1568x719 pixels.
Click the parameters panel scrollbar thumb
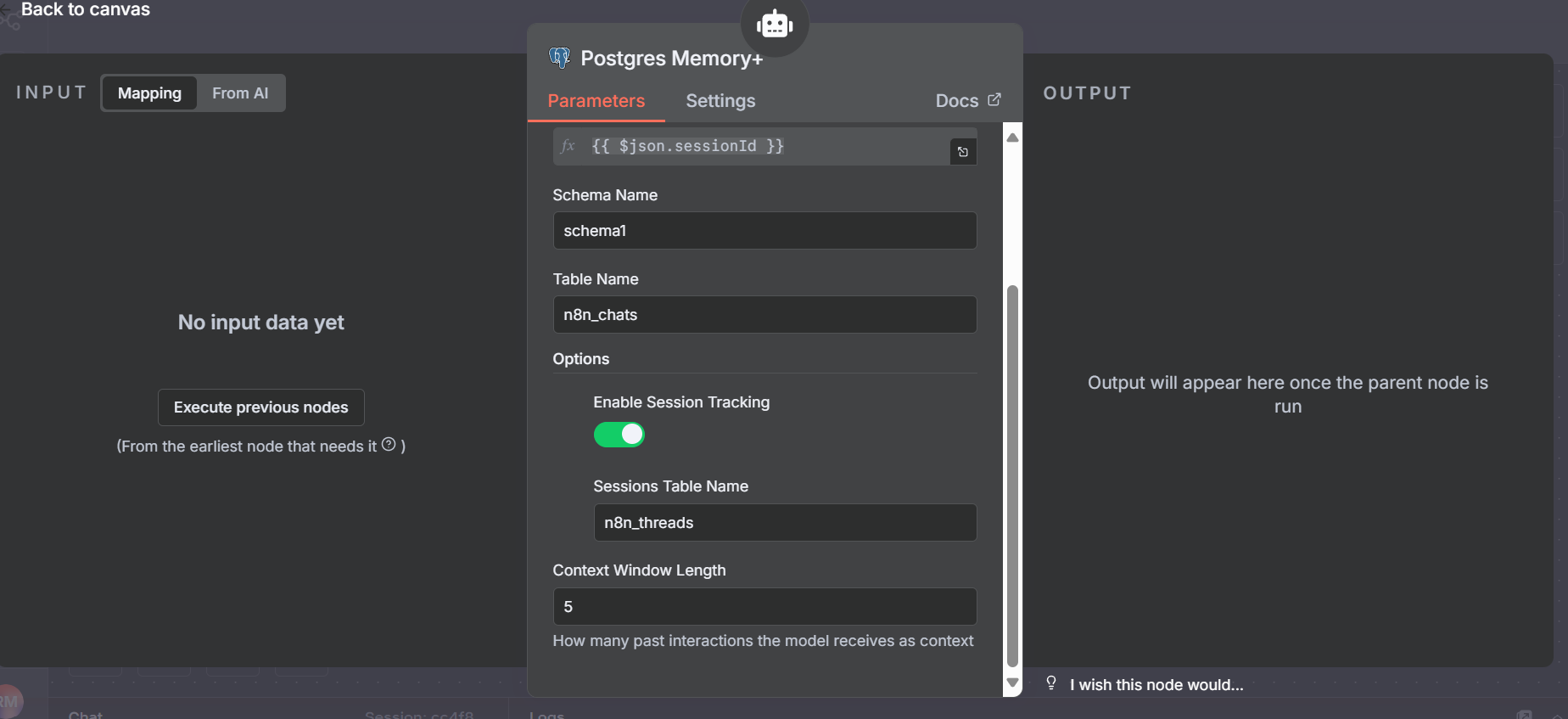point(1012,476)
